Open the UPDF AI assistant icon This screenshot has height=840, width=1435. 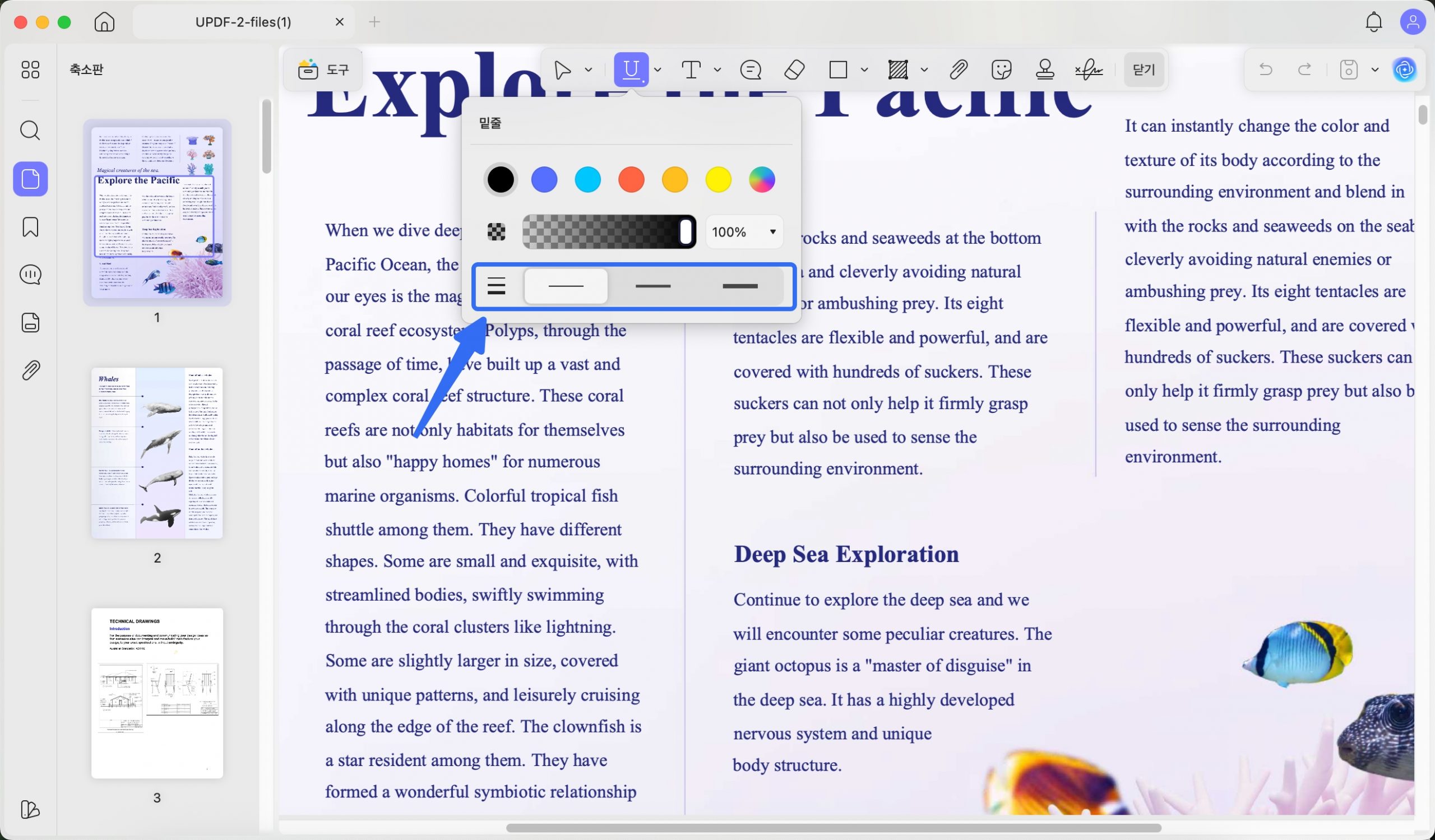[x=1404, y=70]
